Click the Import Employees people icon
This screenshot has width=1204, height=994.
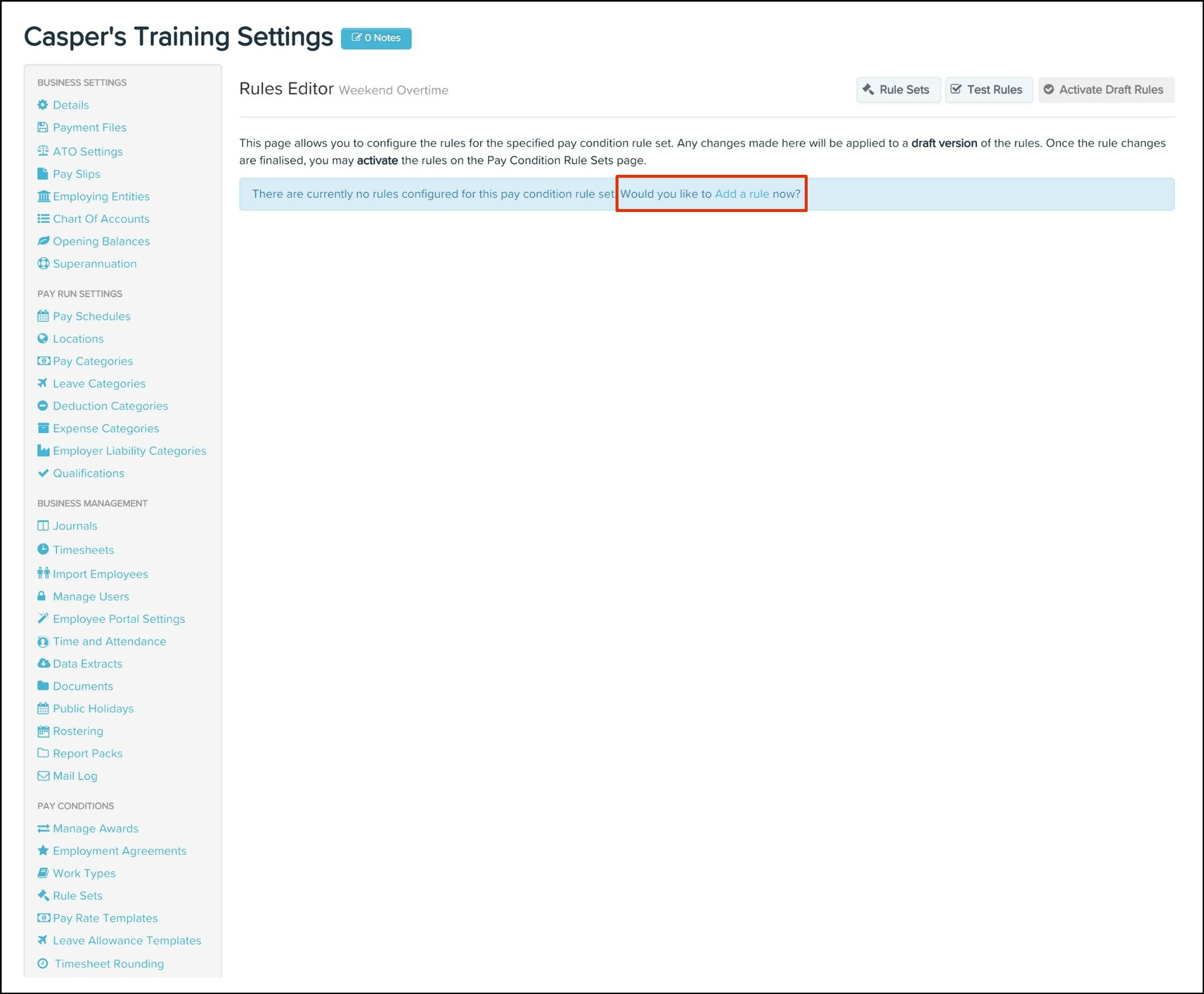coord(43,574)
